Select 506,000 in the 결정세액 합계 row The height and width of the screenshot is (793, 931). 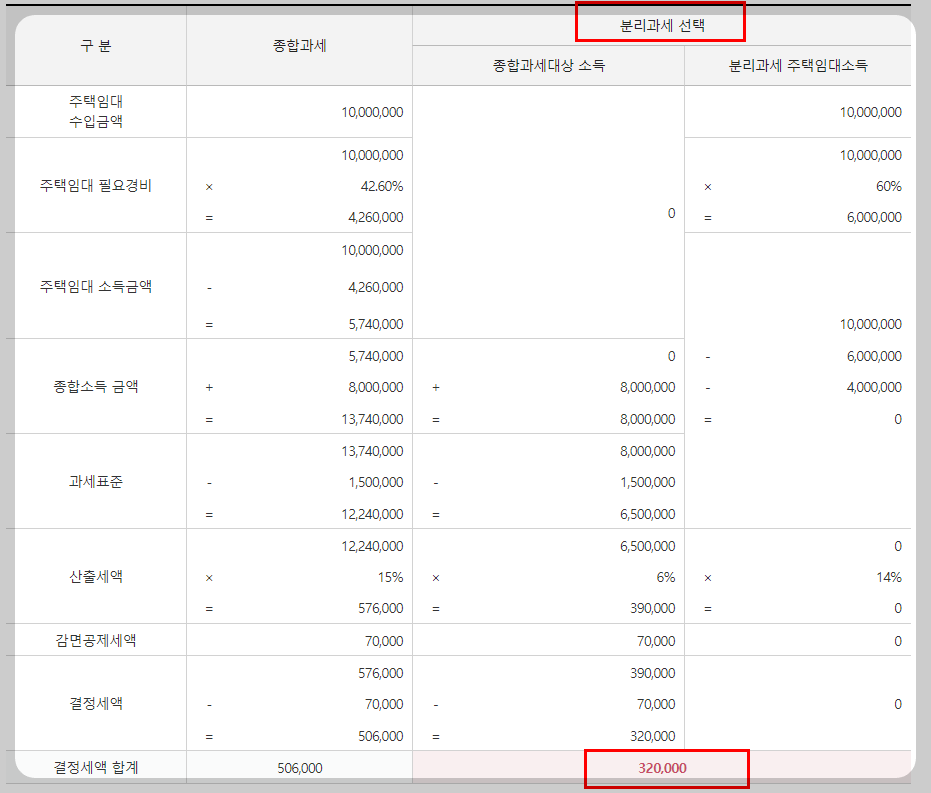[300, 768]
